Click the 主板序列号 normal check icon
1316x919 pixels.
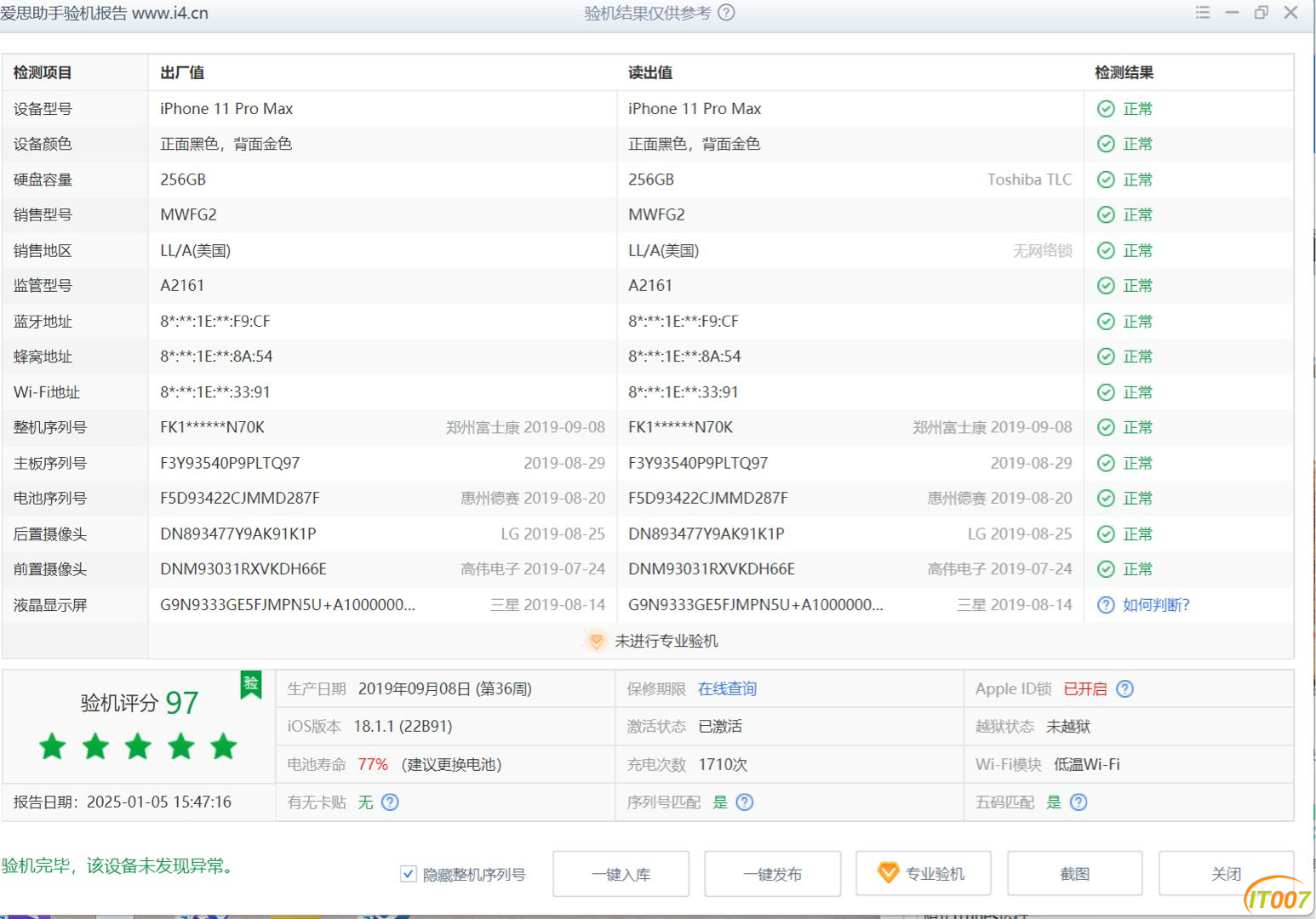[x=1106, y=463]
